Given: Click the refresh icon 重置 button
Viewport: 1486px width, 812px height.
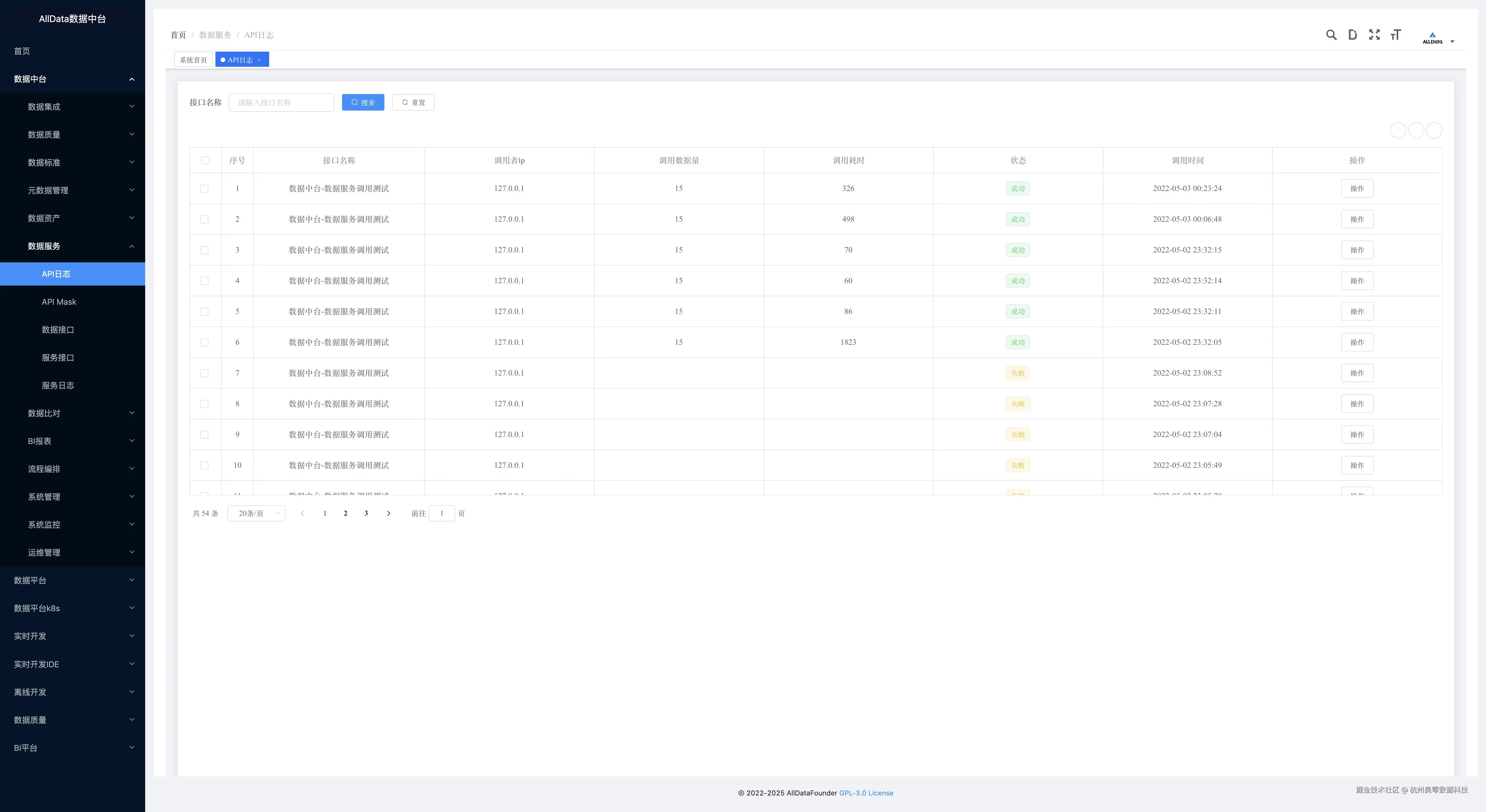Looking at the screenshot, I should tap(413, 103).
